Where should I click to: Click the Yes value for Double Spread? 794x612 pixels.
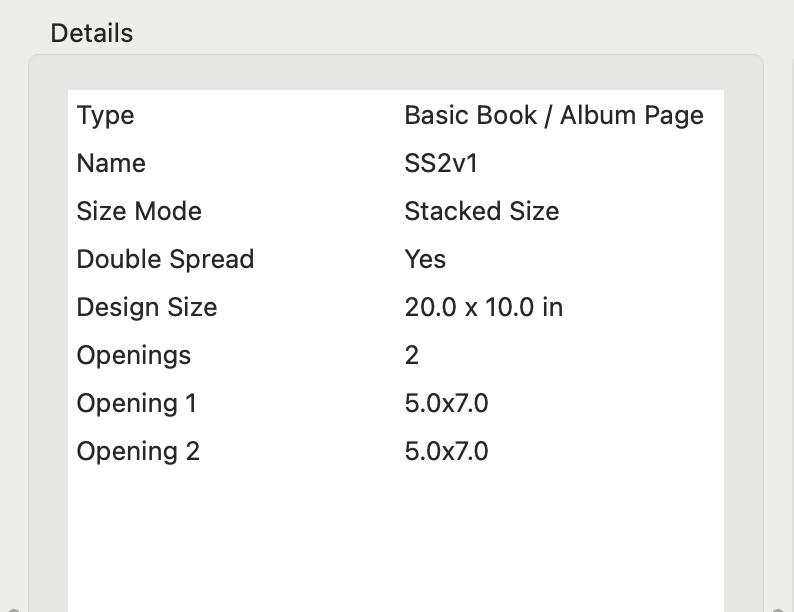[x=425, y=259]
